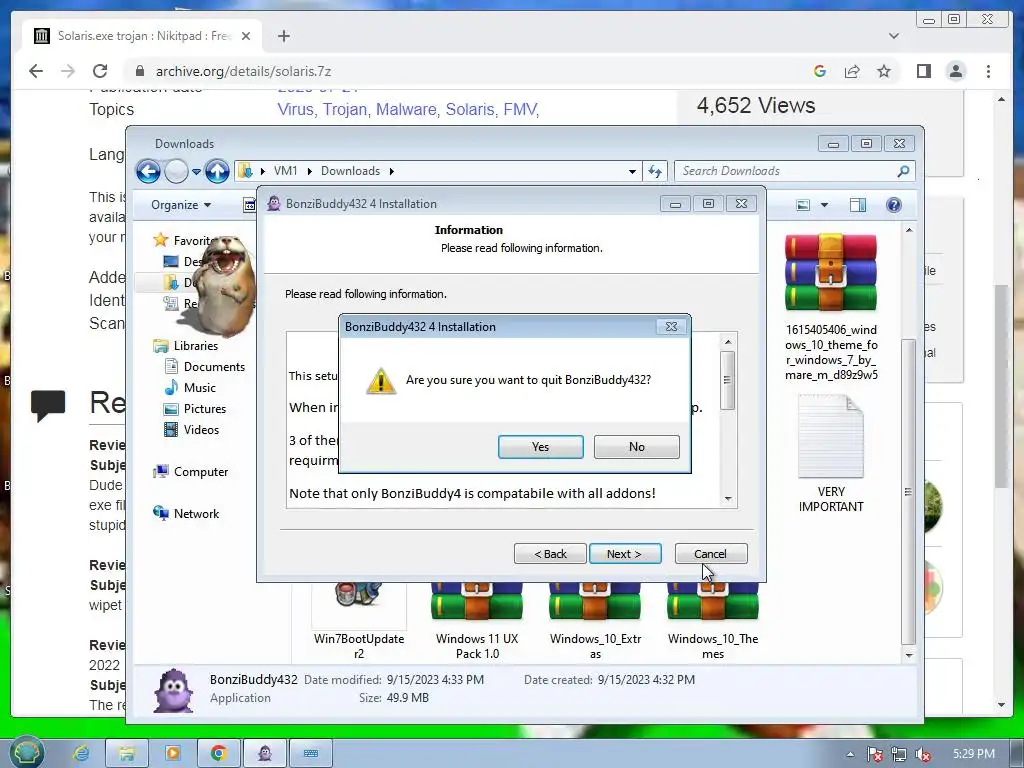Select the Windows_10_Extras archive

click(x=595, y=620)
